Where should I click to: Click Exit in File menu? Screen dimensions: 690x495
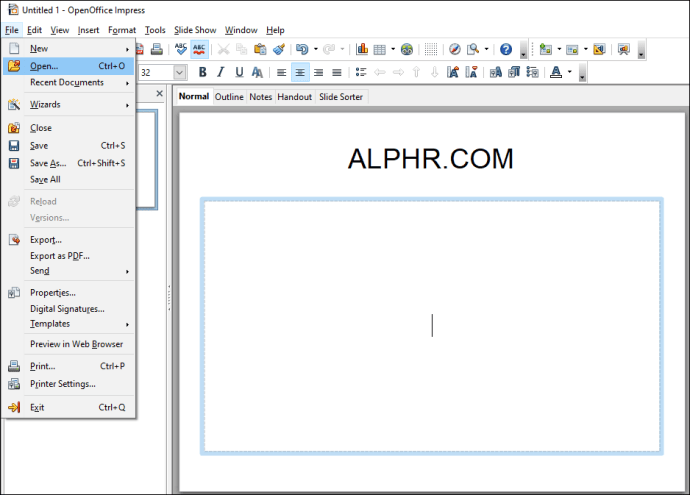coord(68,407)
